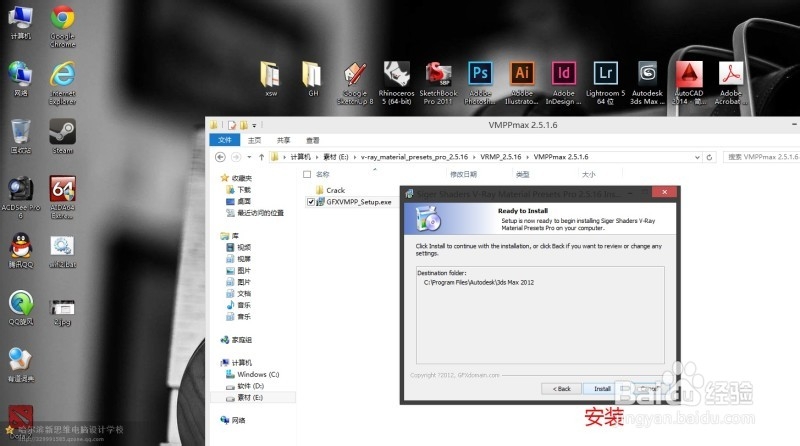Open the Youdao Dictionary desktop icon
800x446 pixels.
(20, 365)
